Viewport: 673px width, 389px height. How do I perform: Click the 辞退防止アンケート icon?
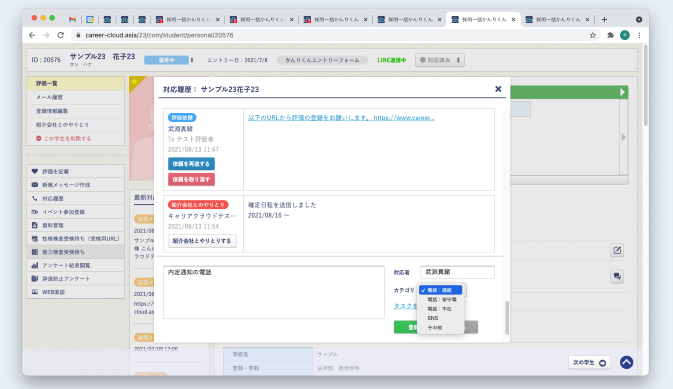(35, 279)
